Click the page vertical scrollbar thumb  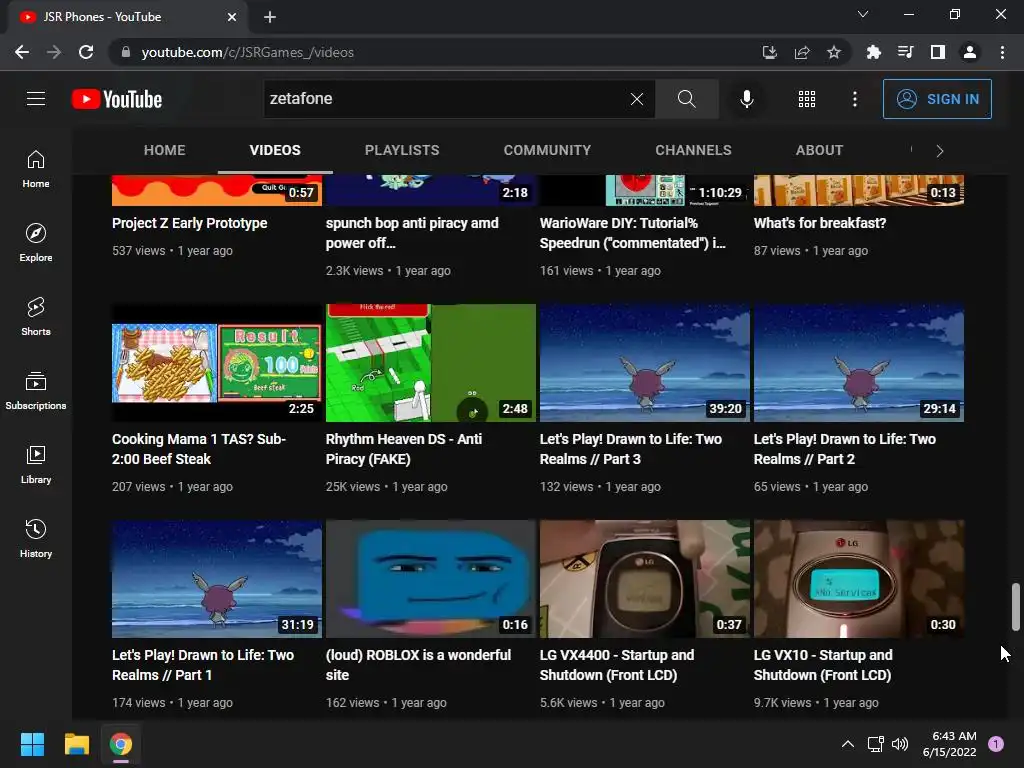tap(1016, 607)
